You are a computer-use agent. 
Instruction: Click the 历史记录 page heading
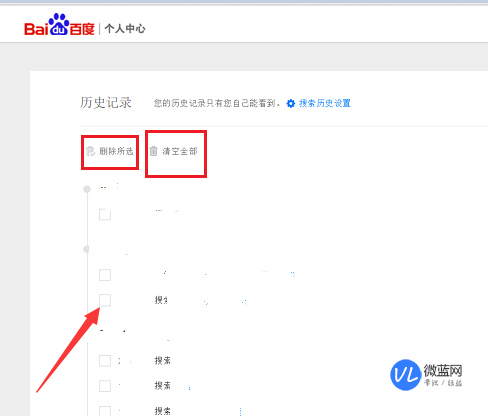(x=106, y=103)
